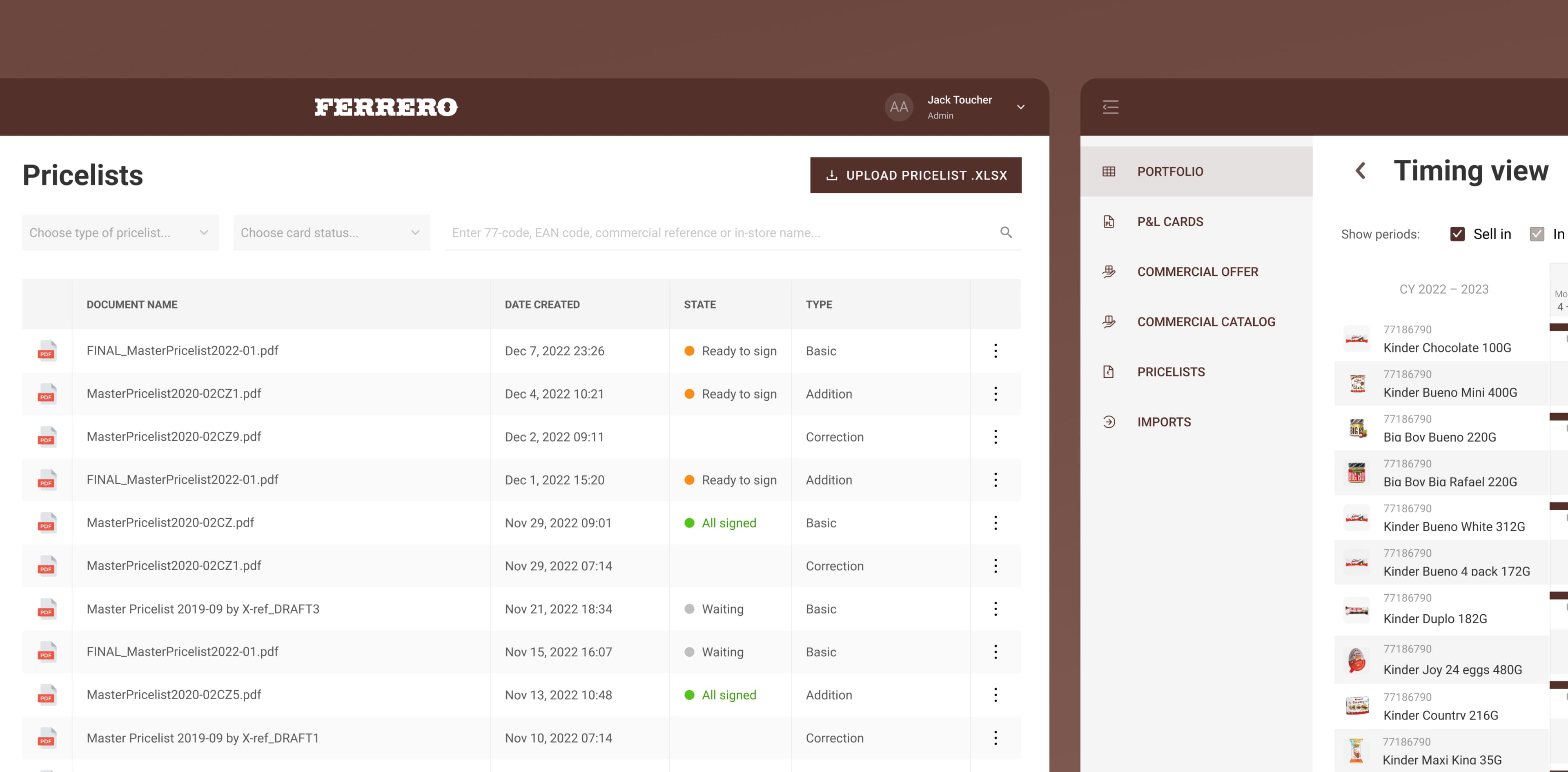
Task: Open FINAL_MasterPricelist2022-01.pdf created Dec 7
Action: pyautogui.click(x=182, y=351)
